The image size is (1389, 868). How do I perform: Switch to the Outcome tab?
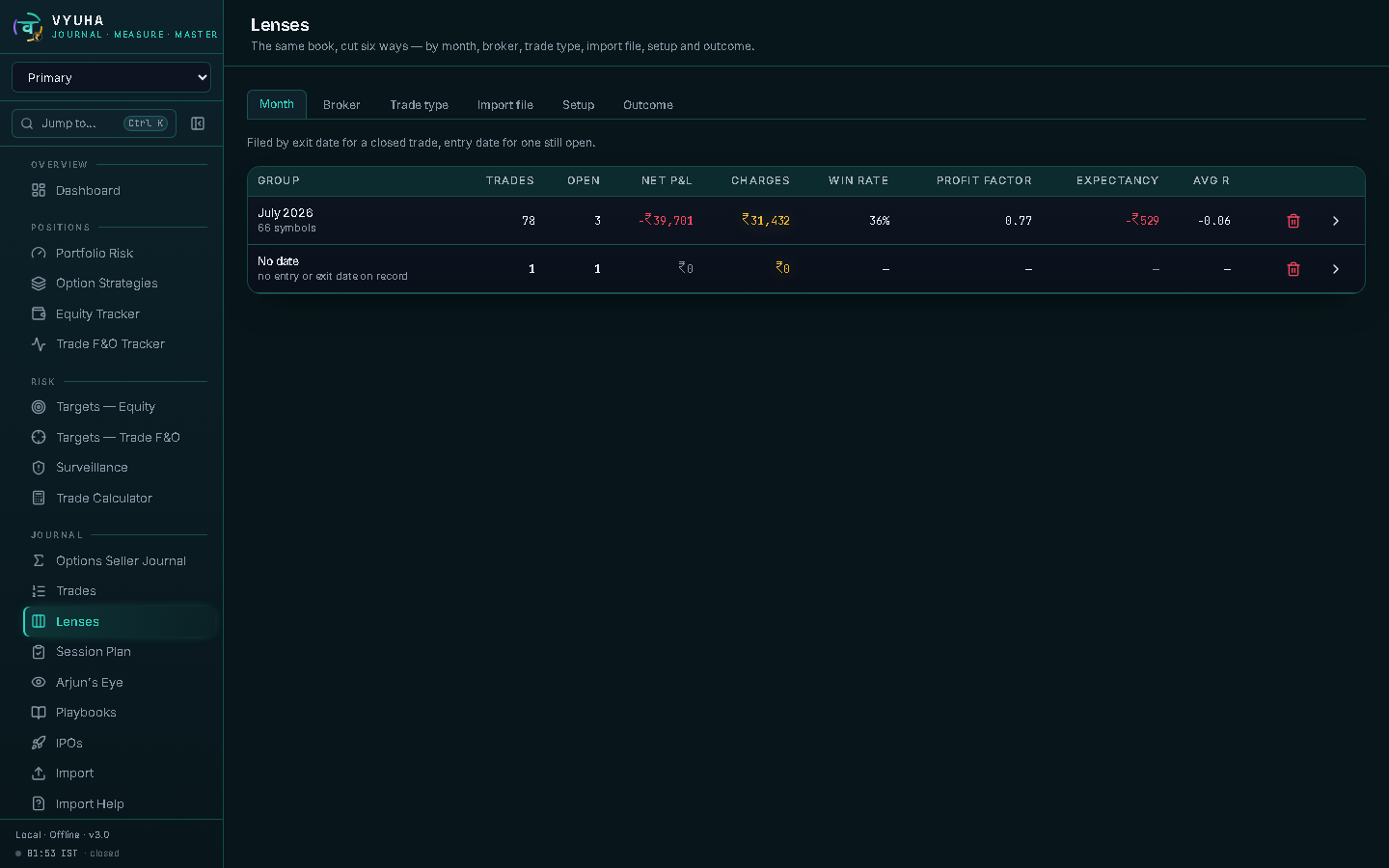pyautogui.click(x=648, y=105)
